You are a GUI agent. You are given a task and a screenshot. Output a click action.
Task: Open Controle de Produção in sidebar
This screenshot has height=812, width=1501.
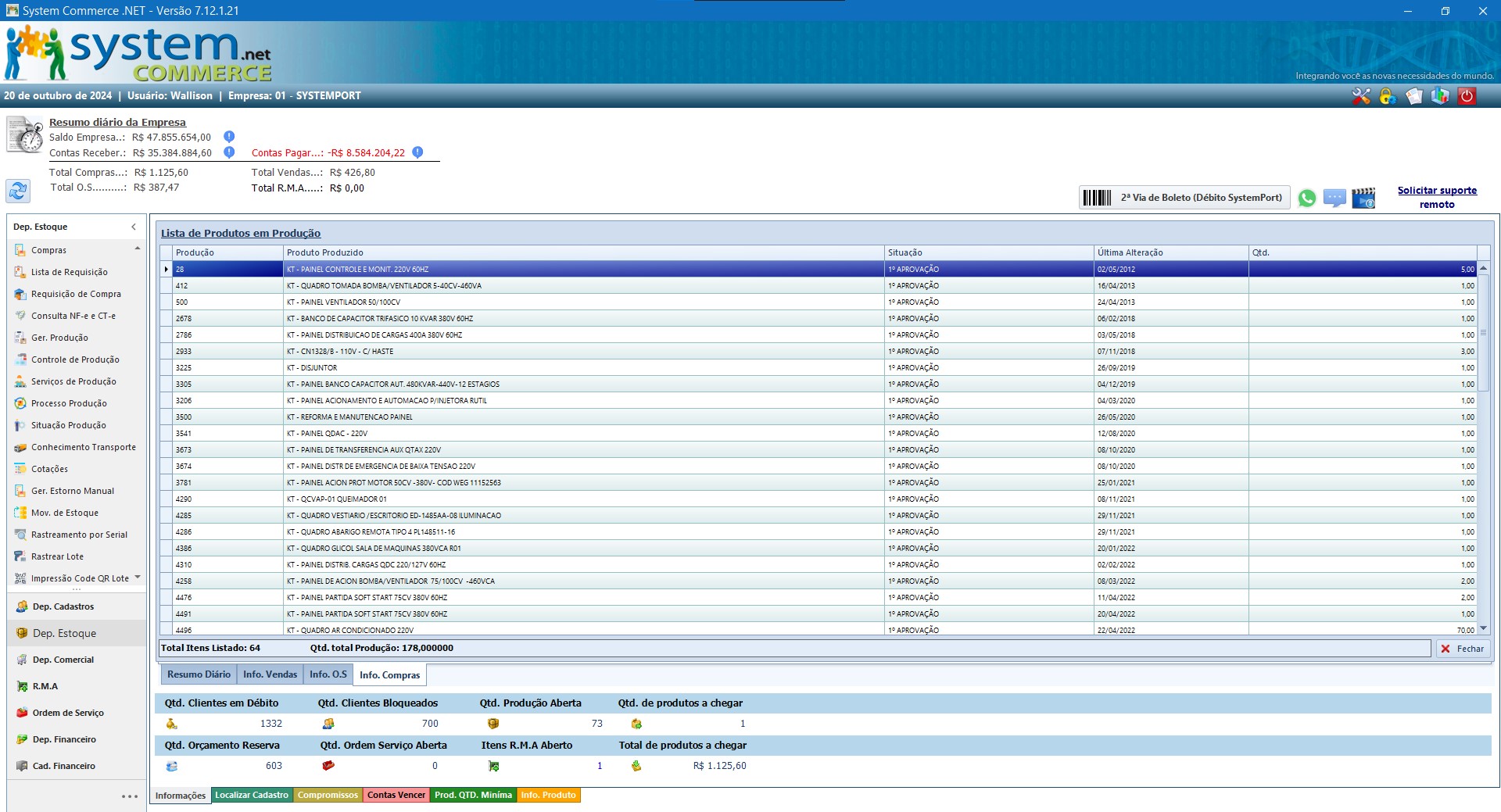(x=75, y=359)
